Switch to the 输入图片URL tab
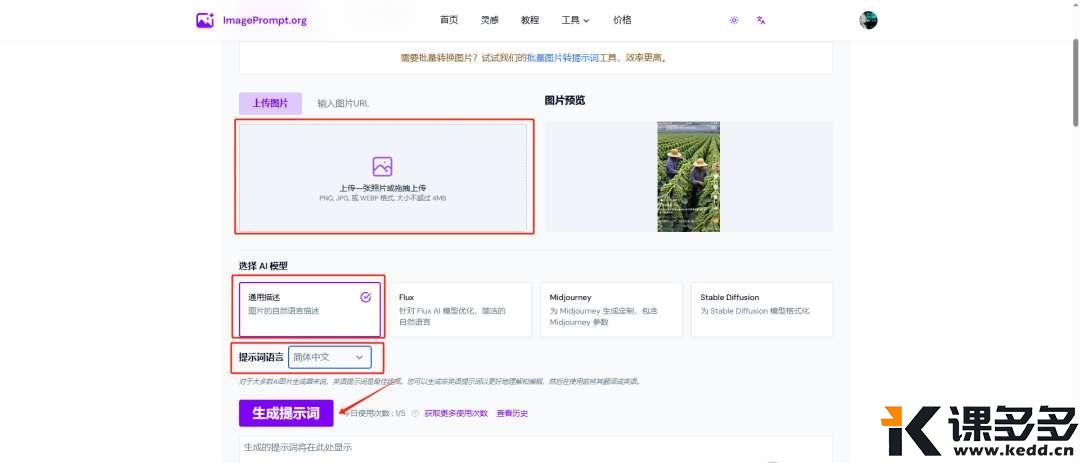This screenshot has width=1080, height=463. pyautogui.click(x=343, y=103)
